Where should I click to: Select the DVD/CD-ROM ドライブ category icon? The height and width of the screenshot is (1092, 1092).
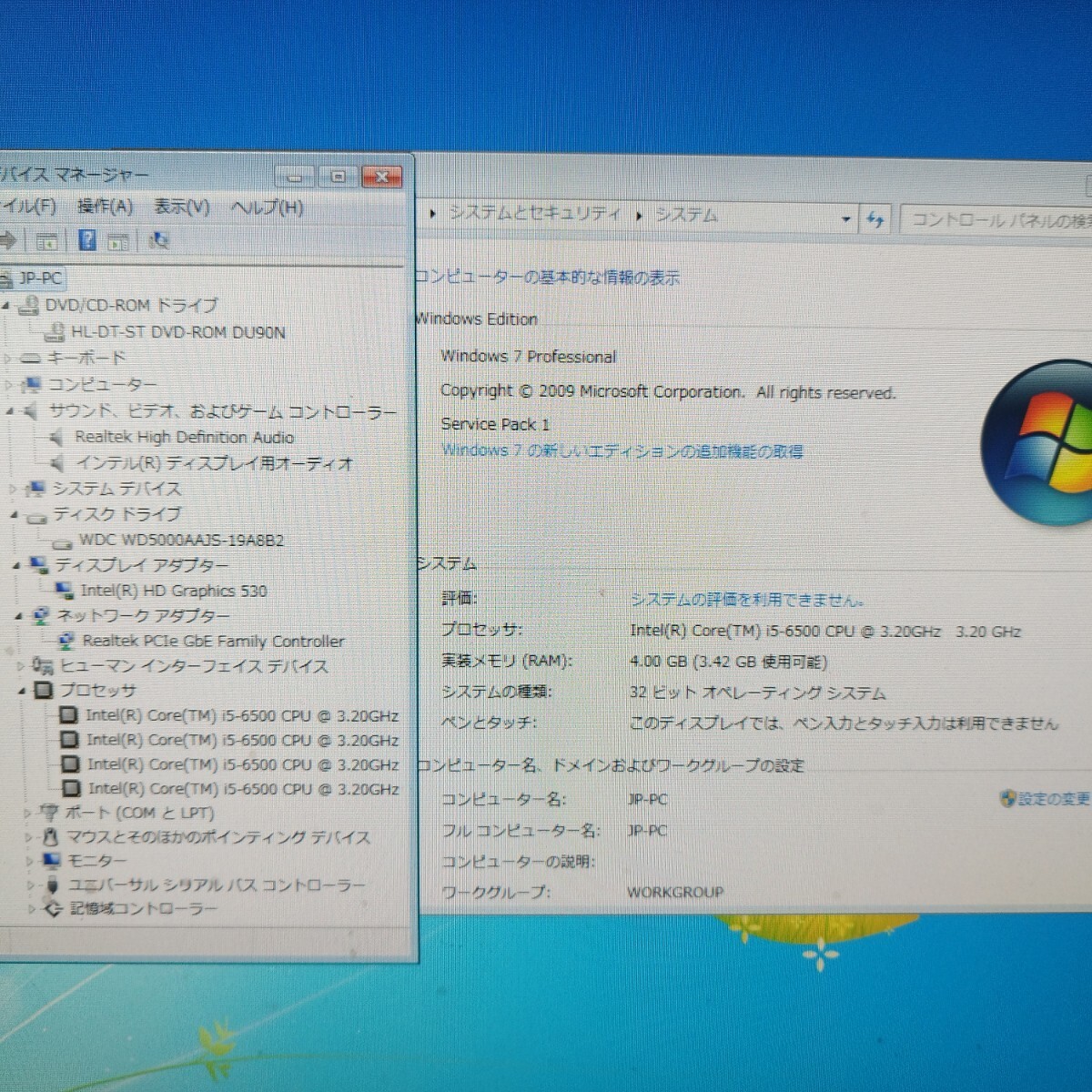28,305
